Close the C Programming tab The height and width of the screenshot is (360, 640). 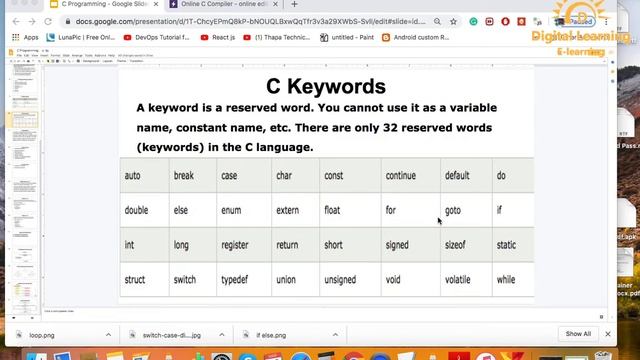click(x=156, y=4)
